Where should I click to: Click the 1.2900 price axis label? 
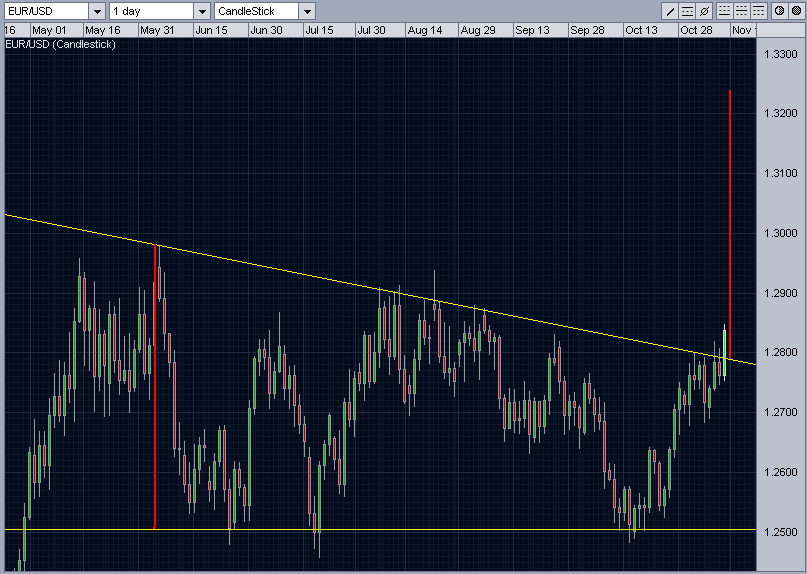[781, 293]
